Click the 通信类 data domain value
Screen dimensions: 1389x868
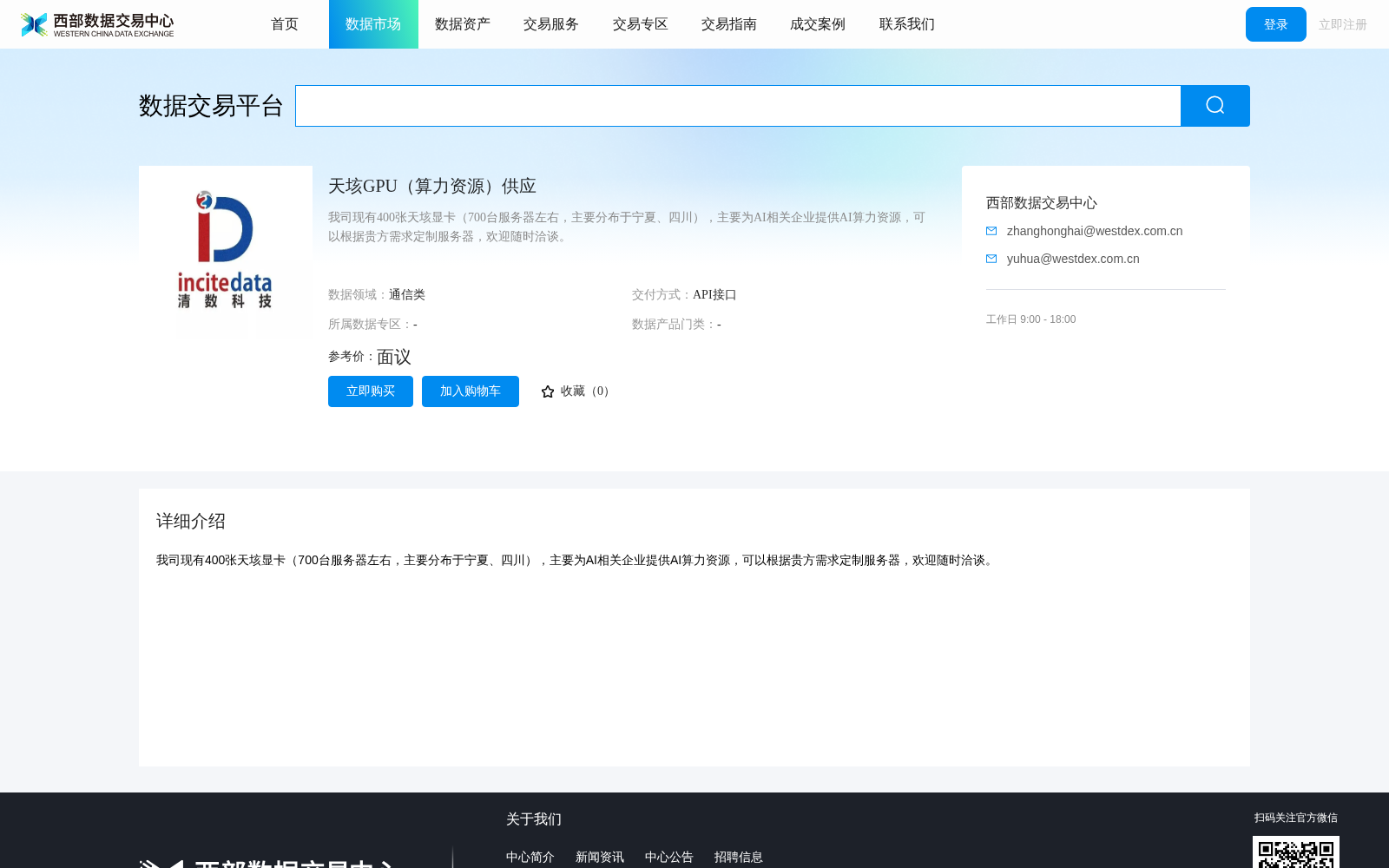407,295
